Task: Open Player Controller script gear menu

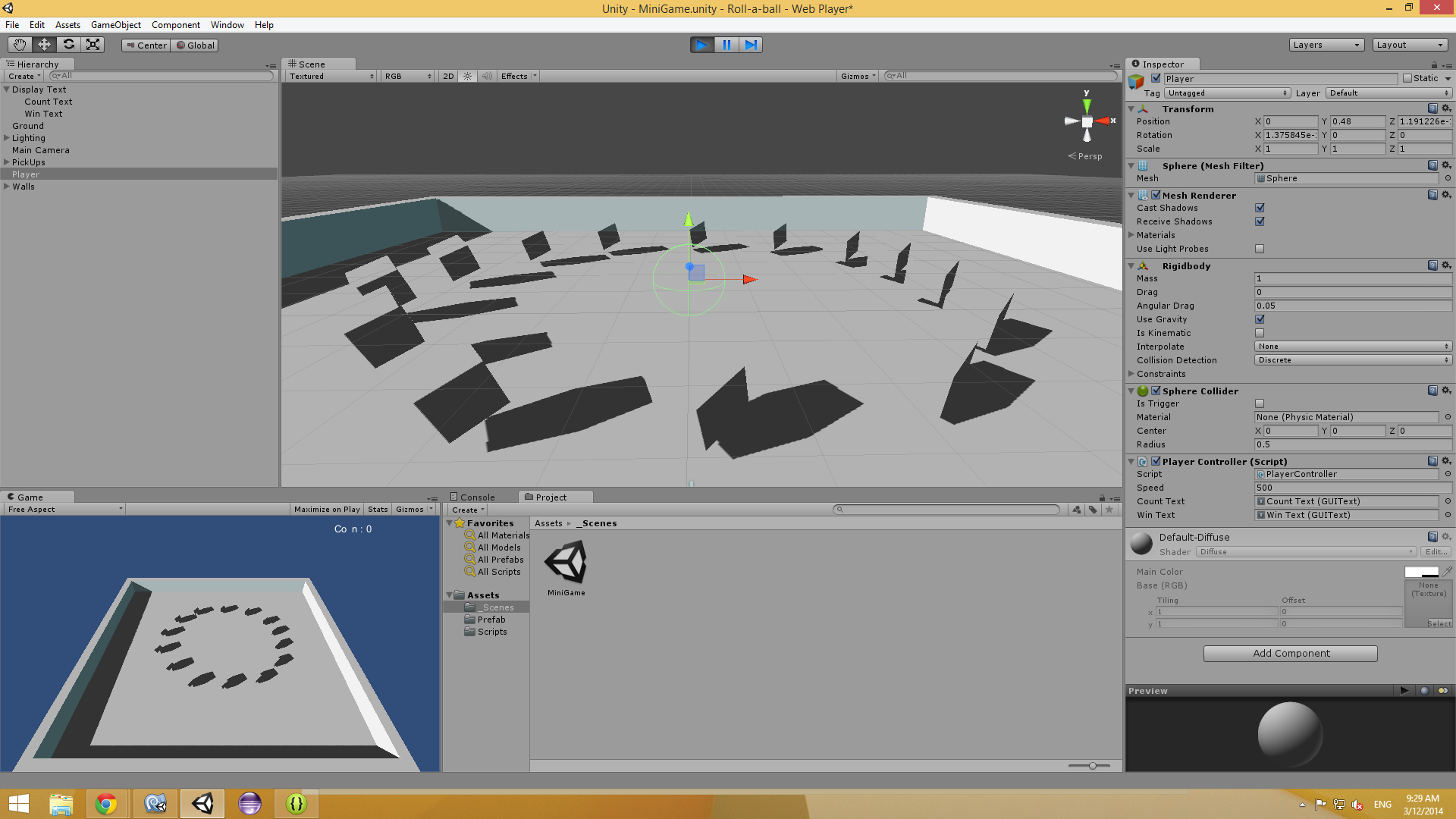Action: 1446,461
